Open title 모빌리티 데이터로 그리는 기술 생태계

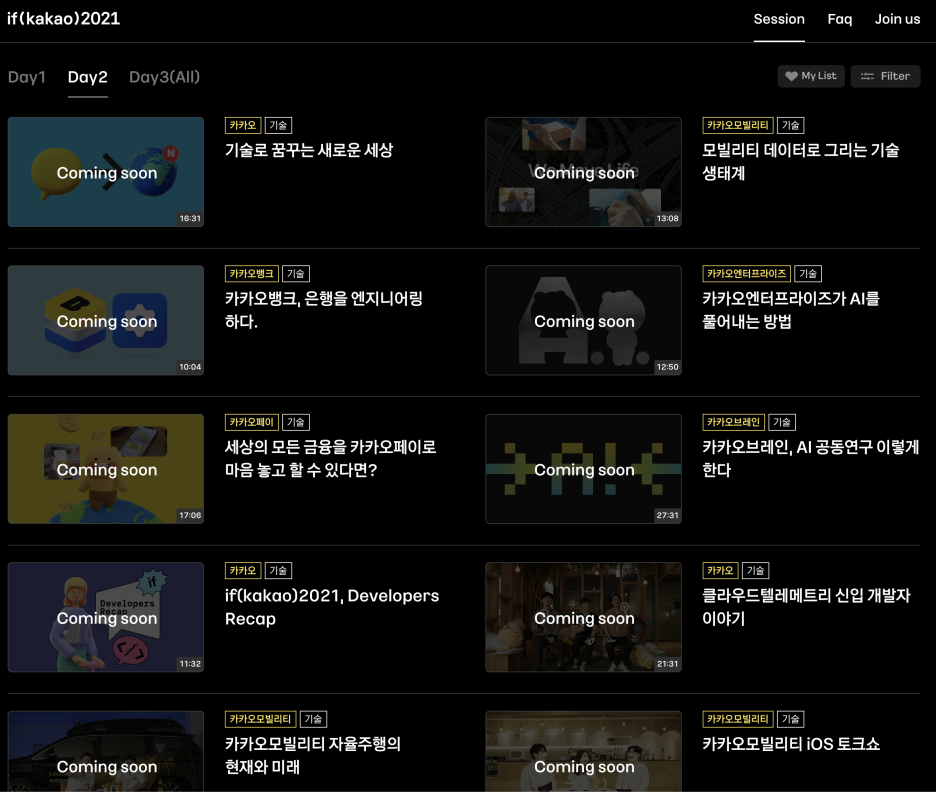[800, 161]
